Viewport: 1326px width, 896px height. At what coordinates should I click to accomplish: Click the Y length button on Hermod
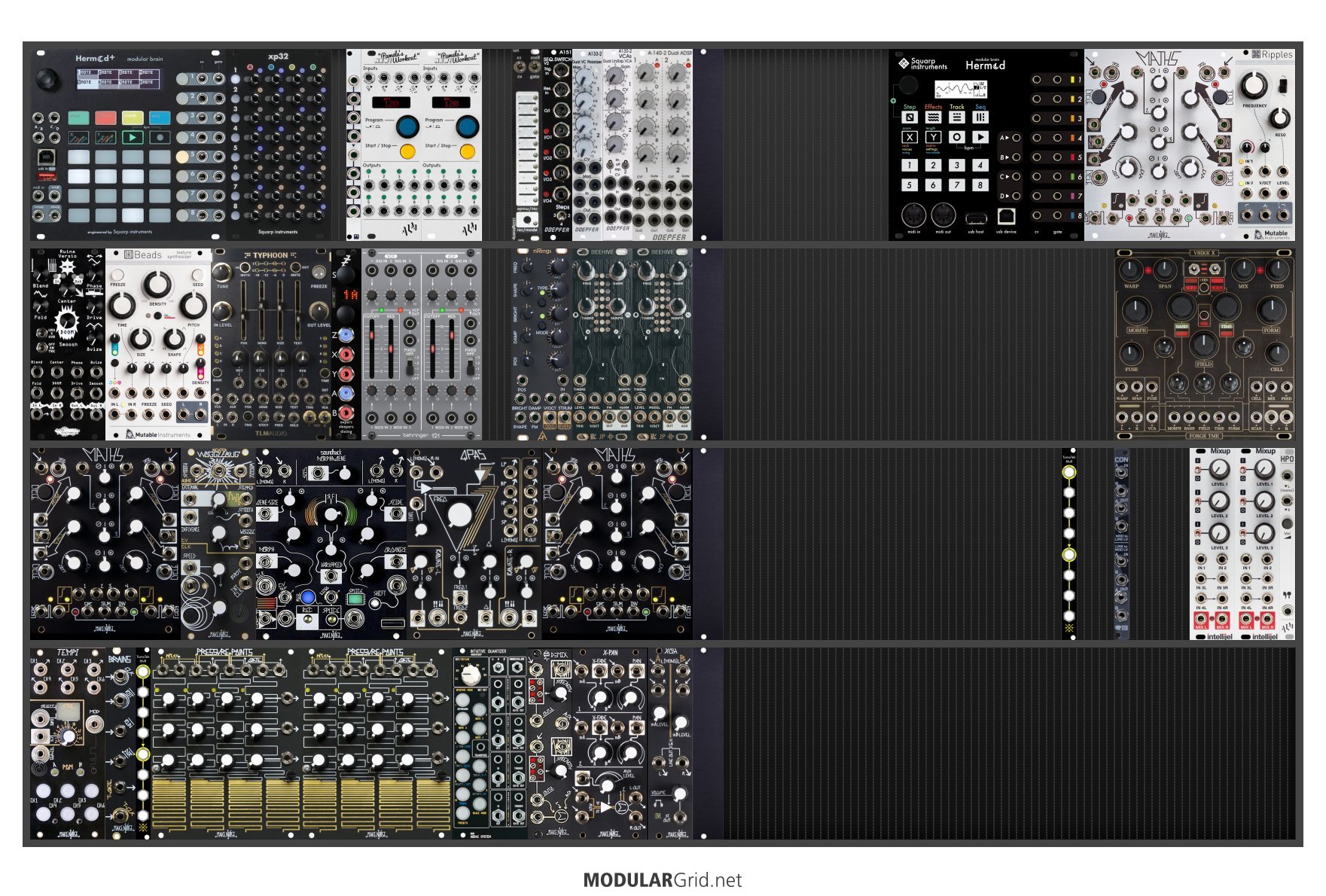[x=932, y=137]
